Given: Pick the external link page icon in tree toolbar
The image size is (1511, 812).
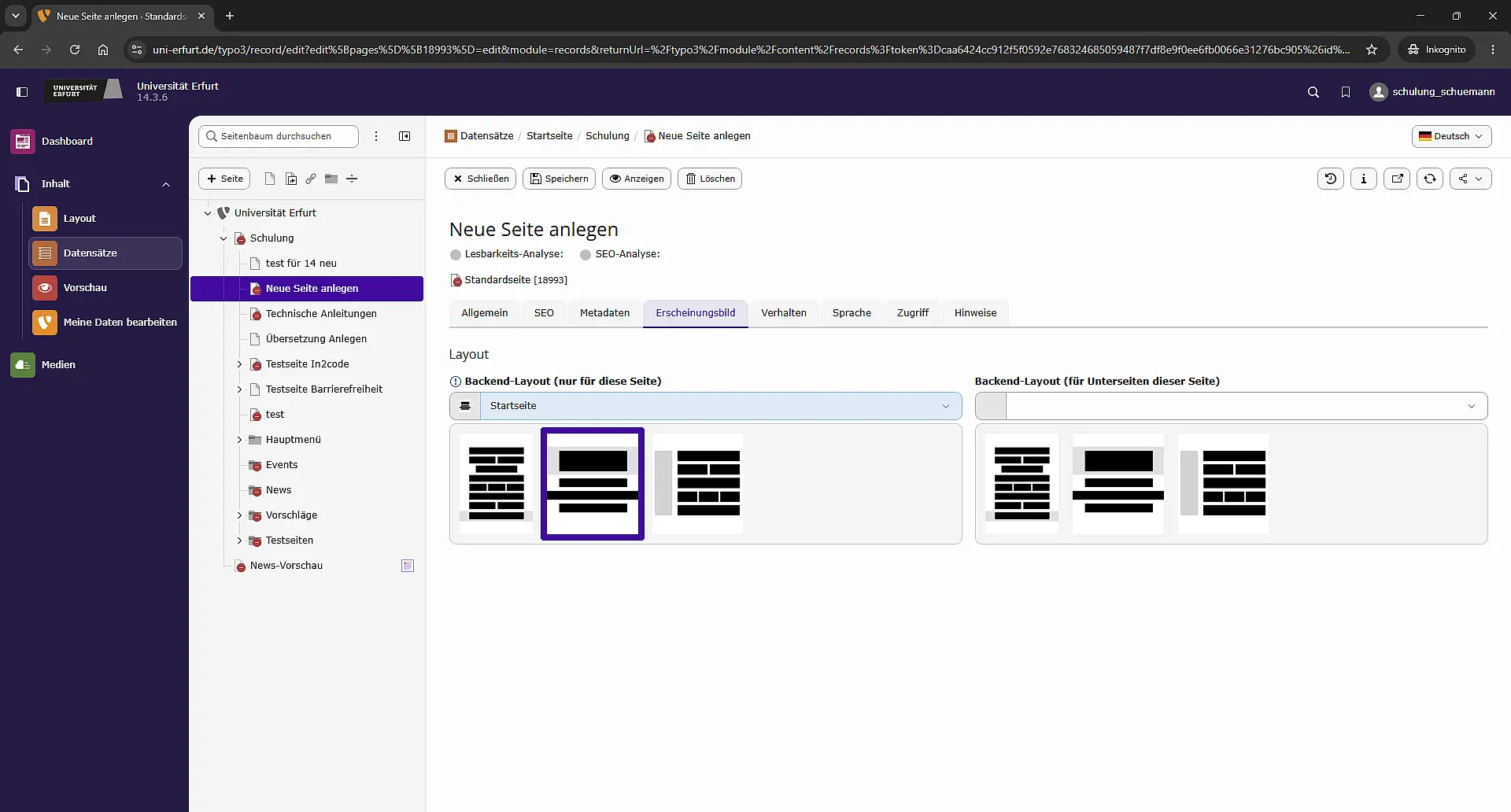Looking at the screenshot, I should [311, 179].
